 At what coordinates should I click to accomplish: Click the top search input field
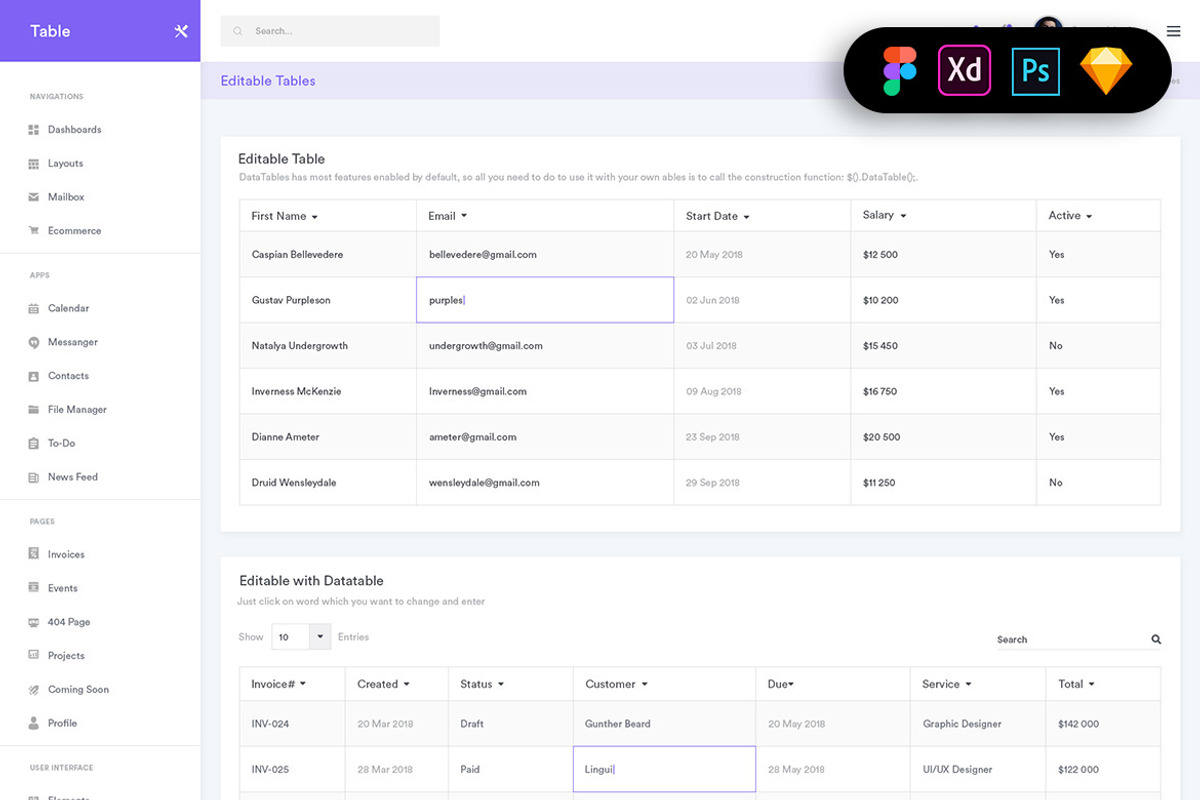tap(330, 31)
